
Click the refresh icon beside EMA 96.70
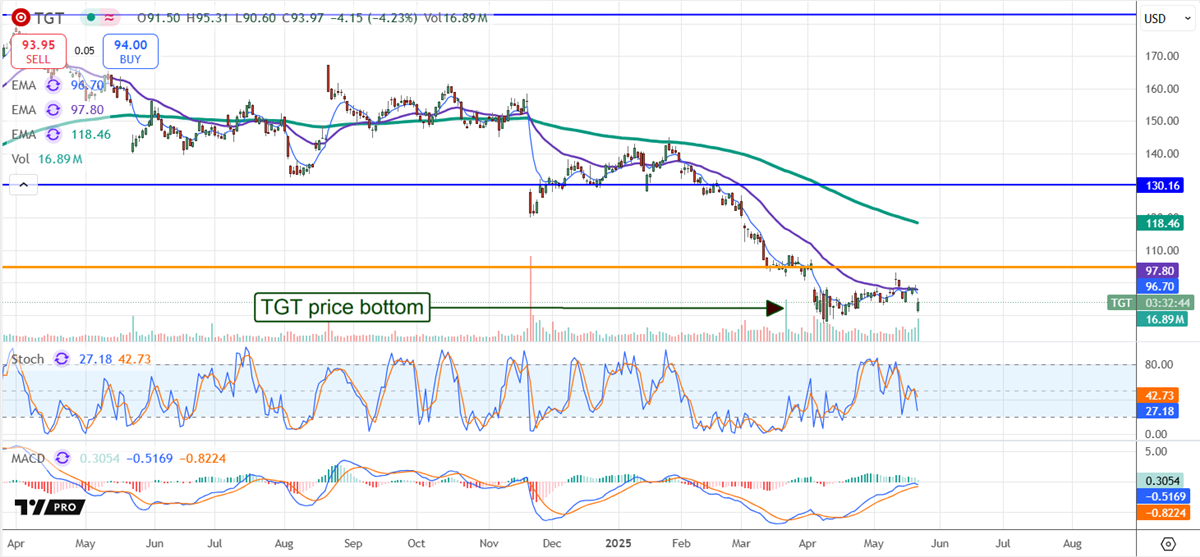click(54, 87)
